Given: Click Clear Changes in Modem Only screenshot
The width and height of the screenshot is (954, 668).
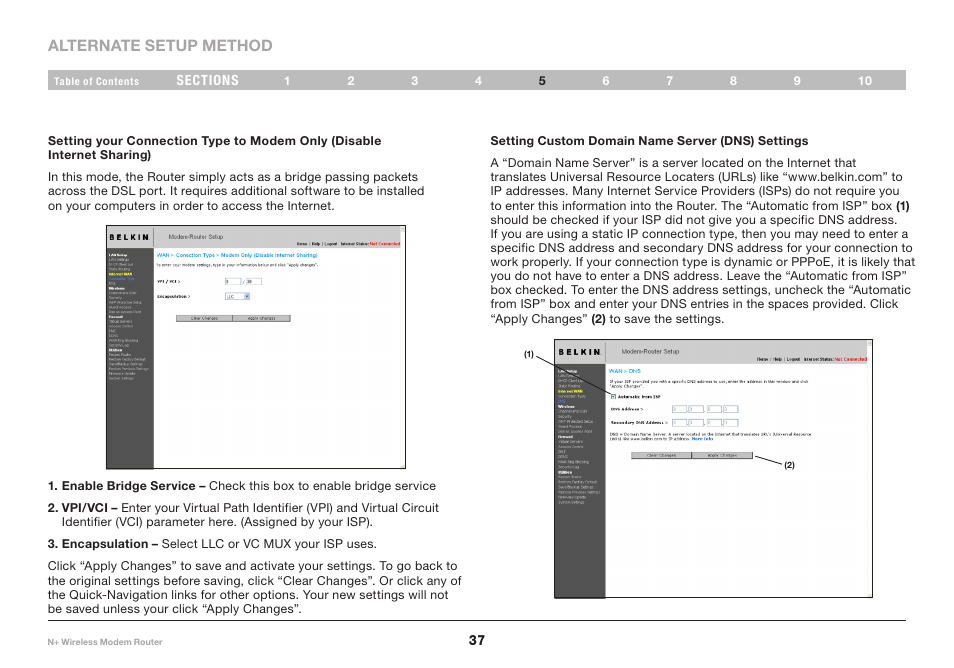Looking at the screenshot, I should coord(204,318).
